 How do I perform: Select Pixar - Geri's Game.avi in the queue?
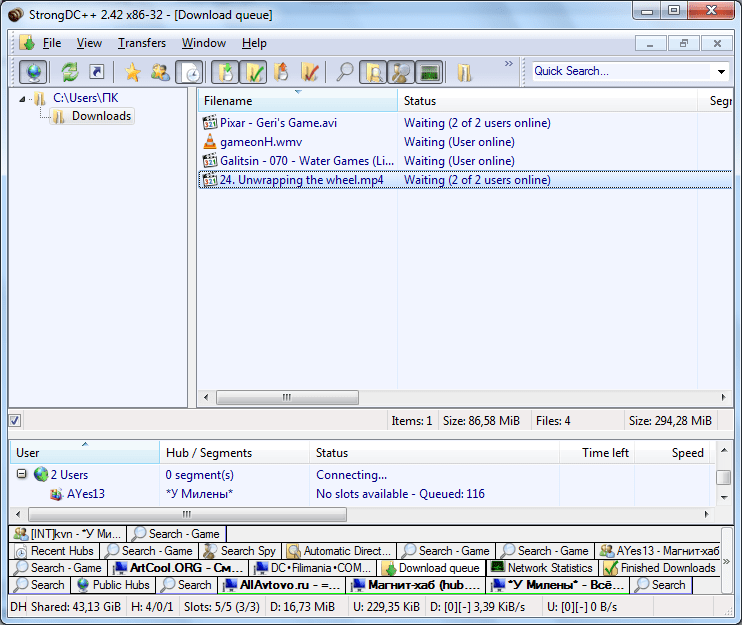278,123
